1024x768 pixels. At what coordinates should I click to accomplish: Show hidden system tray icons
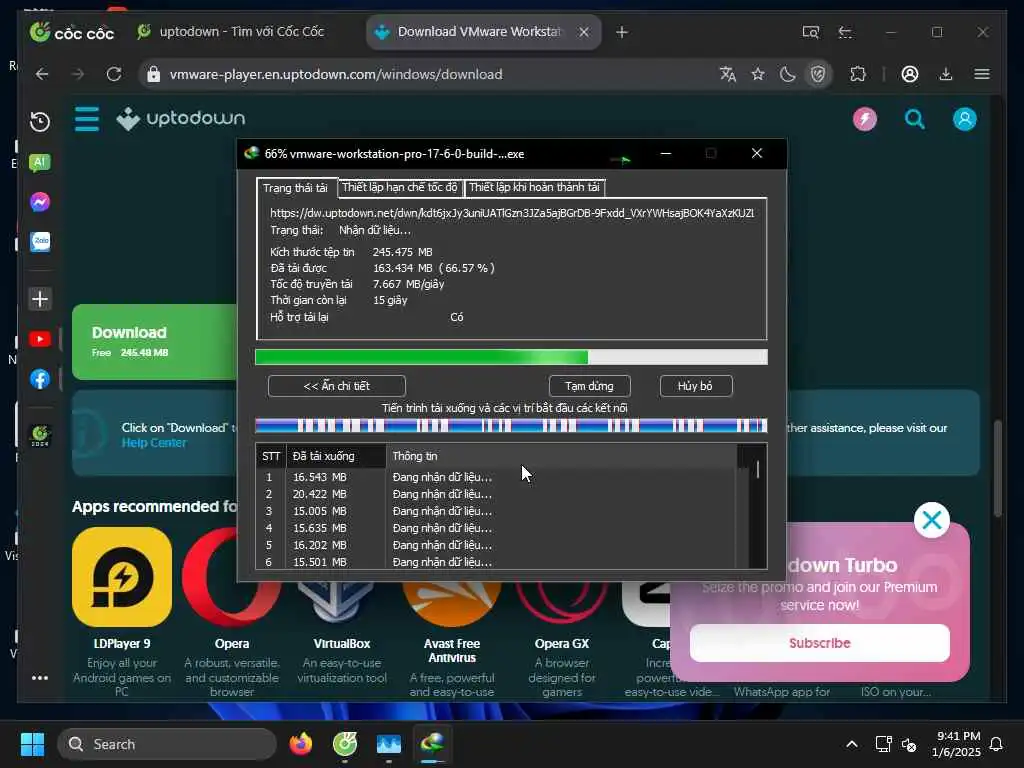(x=852, y=744)
